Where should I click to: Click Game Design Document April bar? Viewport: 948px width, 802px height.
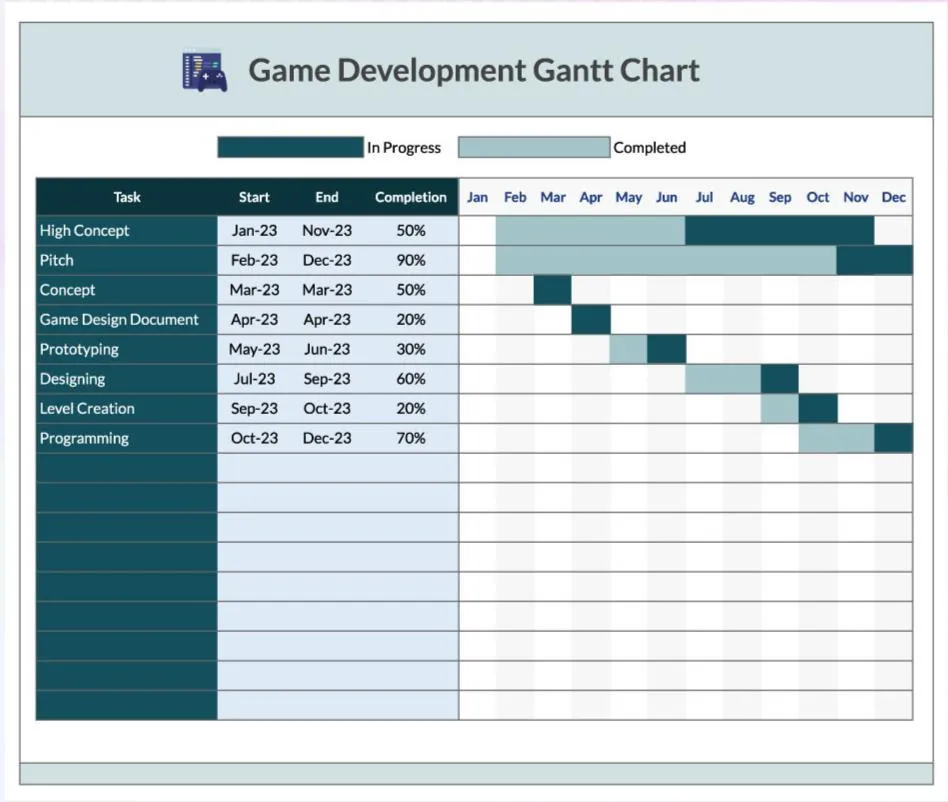[x=591, y=319]
